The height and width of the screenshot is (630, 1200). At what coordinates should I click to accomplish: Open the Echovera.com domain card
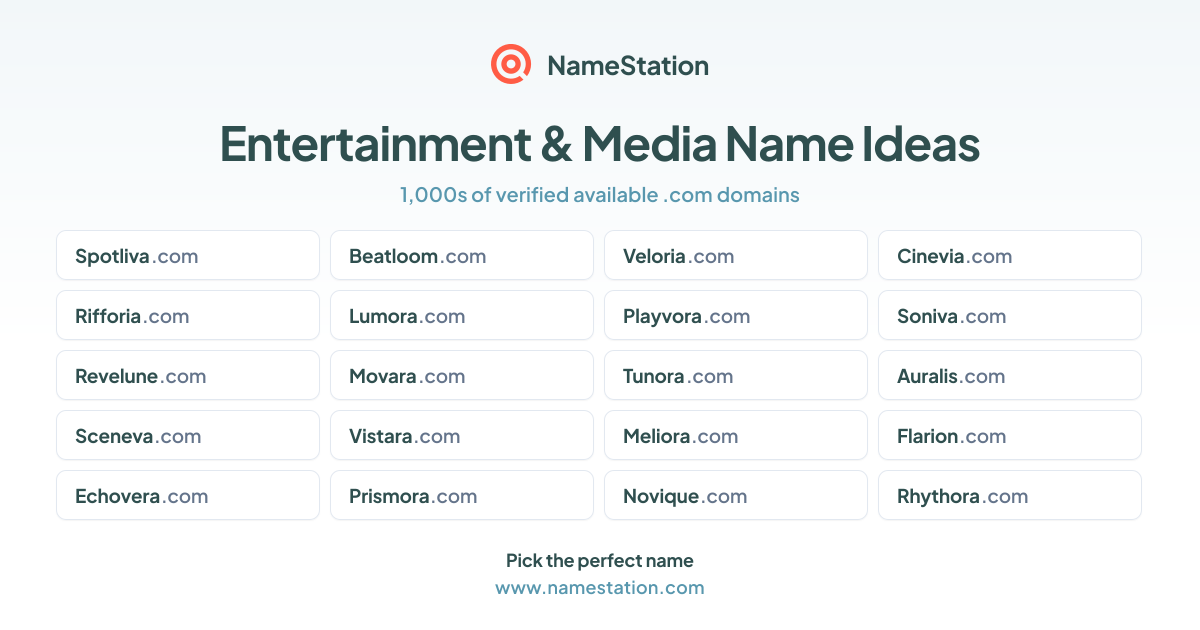(x=188, y=495)
